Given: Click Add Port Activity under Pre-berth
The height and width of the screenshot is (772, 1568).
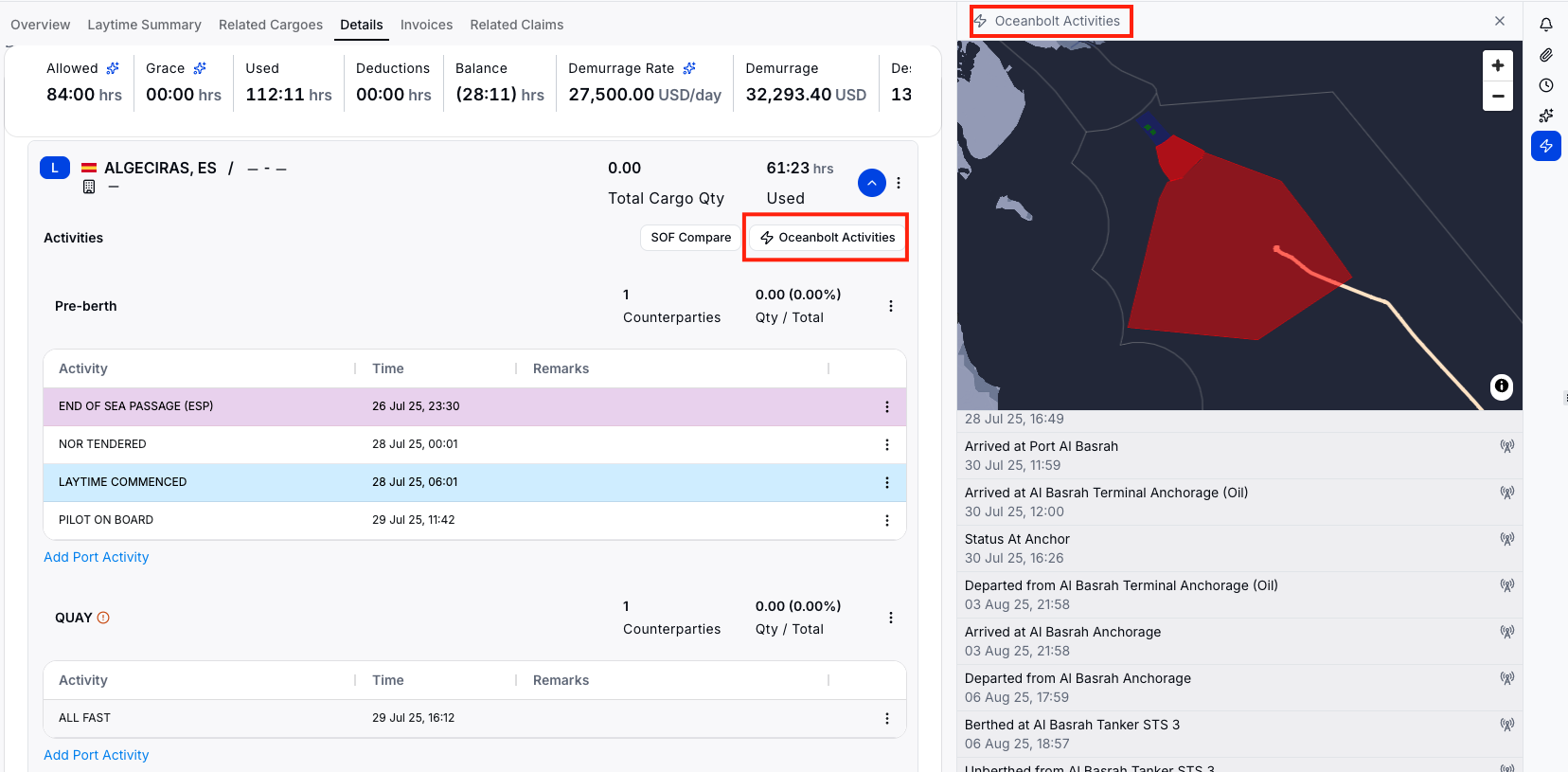Looking at the screenshot, I should coord(96,557).
